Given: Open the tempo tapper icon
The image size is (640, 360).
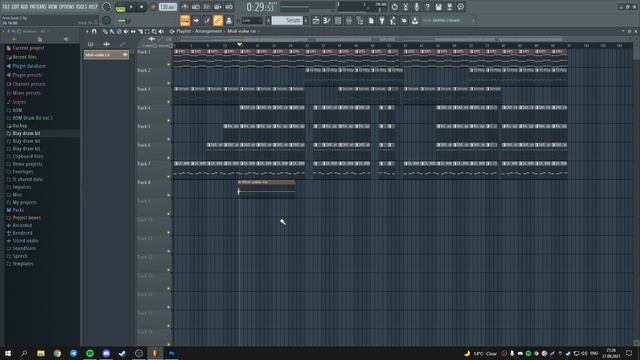Looking at the screenshot, I should 393,20.
